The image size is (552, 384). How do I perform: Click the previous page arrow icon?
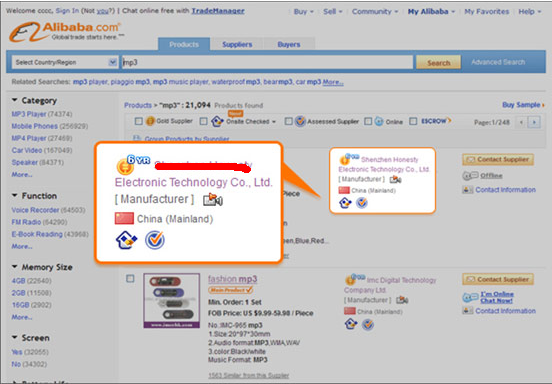521,122
